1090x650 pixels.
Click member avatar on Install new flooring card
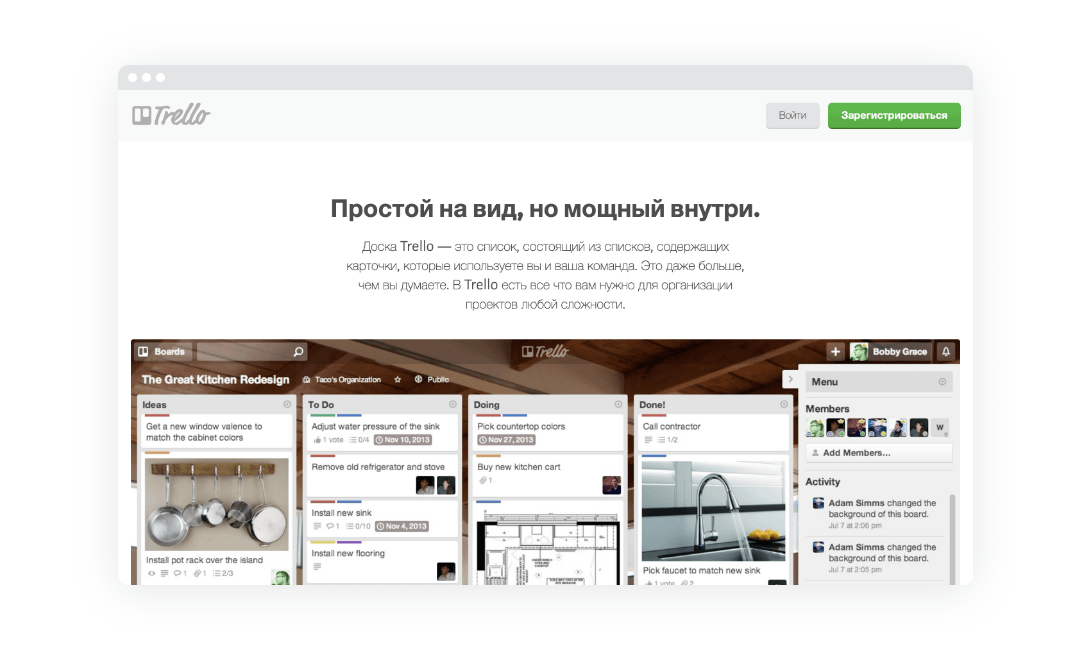[x=446, y=571]
